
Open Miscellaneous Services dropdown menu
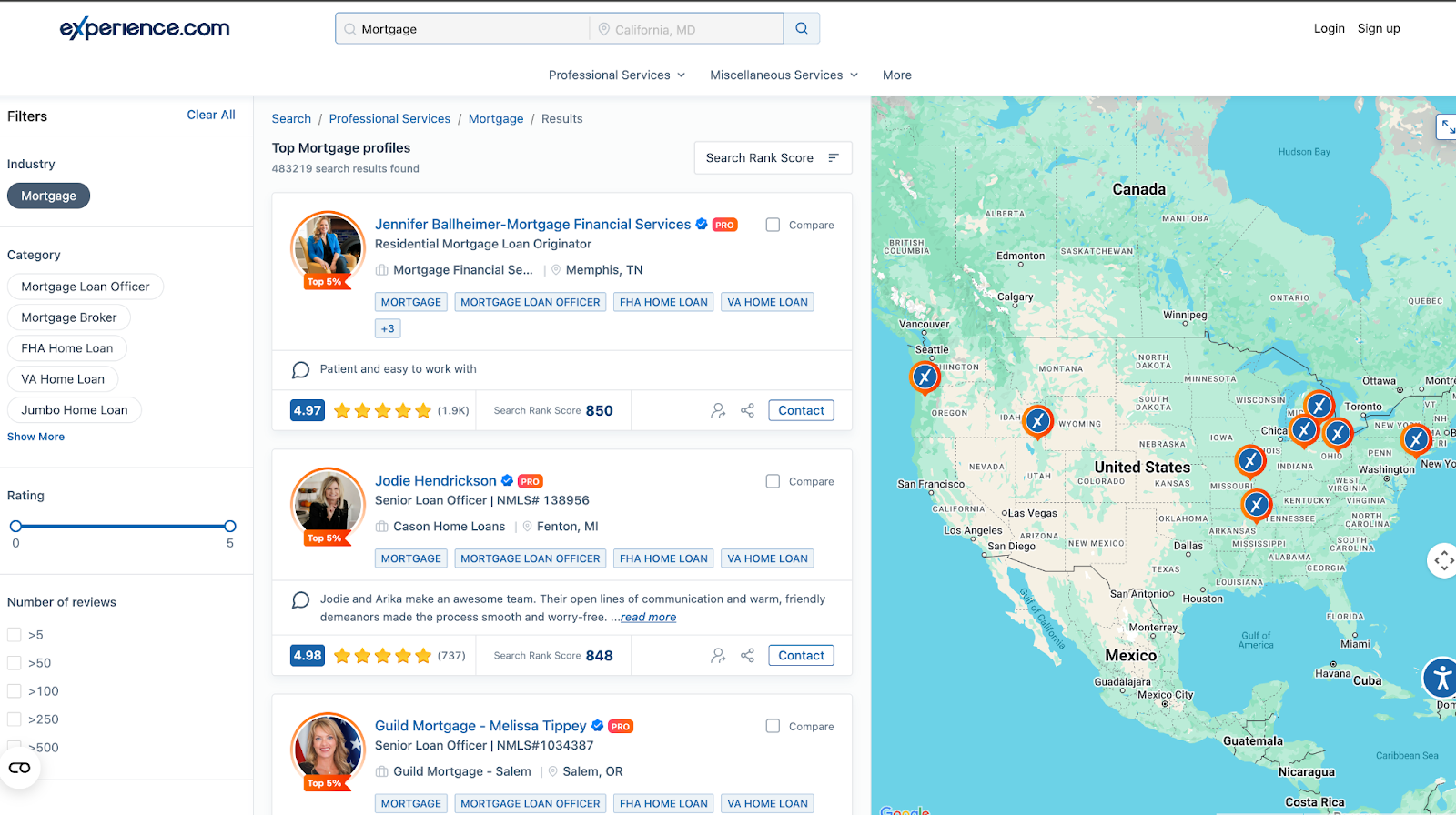coord(784,75)
